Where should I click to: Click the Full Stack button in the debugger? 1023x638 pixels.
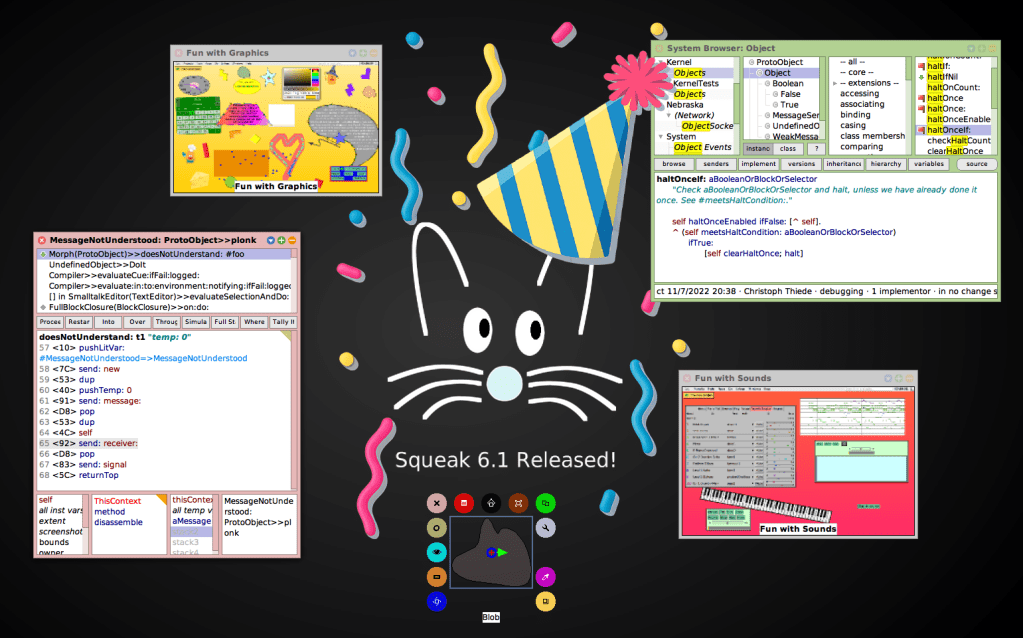(225, 322)
